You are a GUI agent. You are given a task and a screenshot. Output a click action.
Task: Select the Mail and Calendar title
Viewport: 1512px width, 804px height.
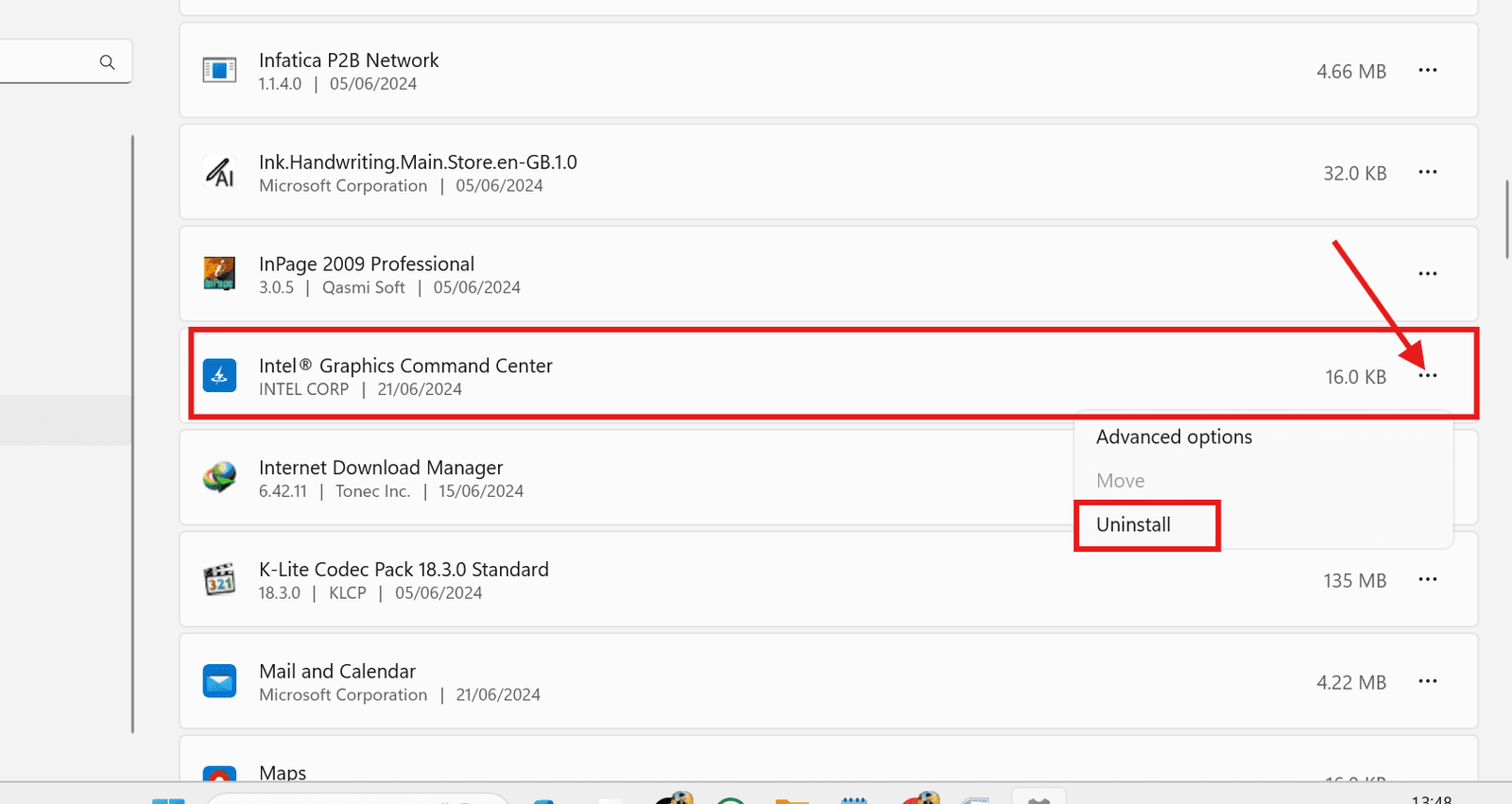(337, 672)
